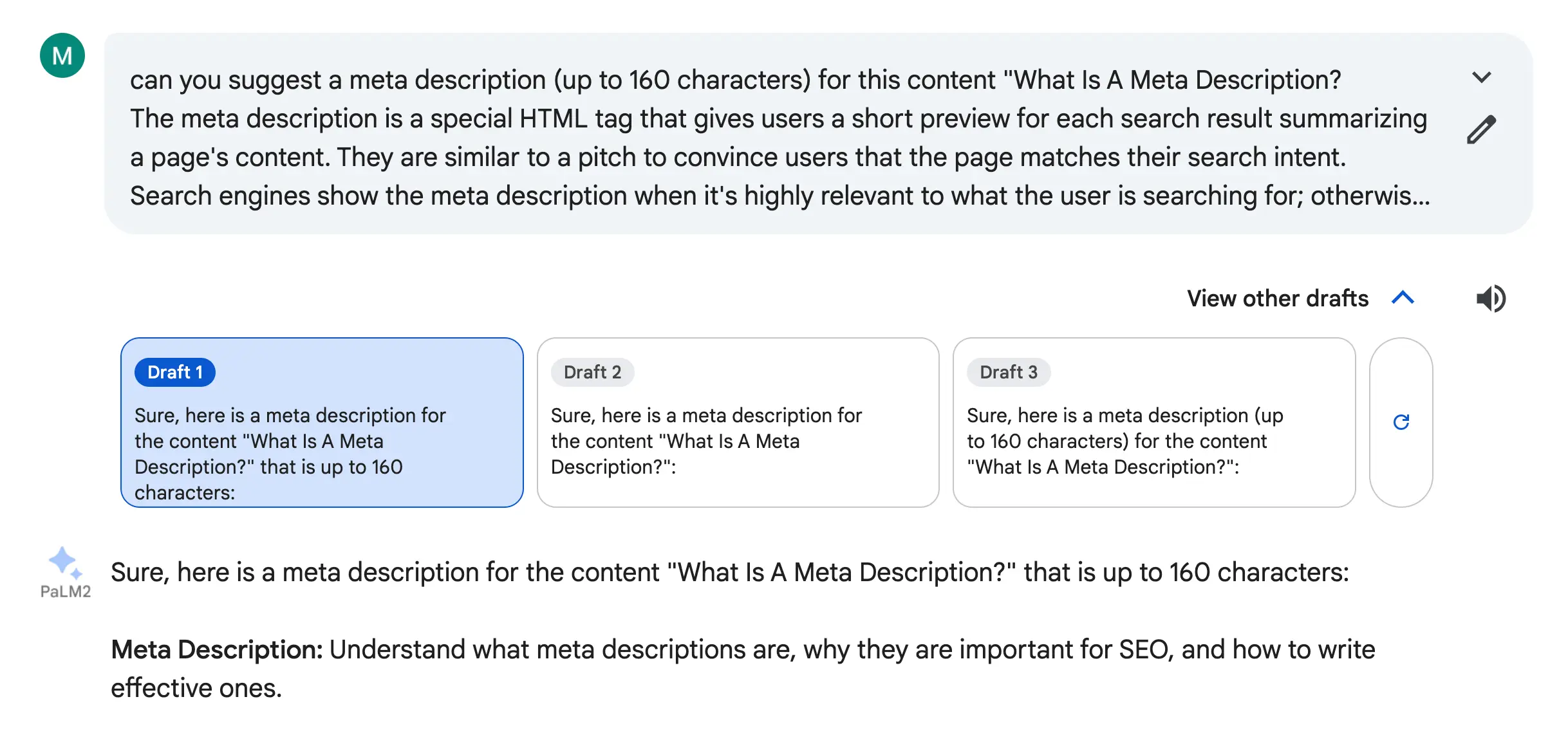Choose the Draft 3 badge
Screen dimensions: 1568x753
(1008, 372)
